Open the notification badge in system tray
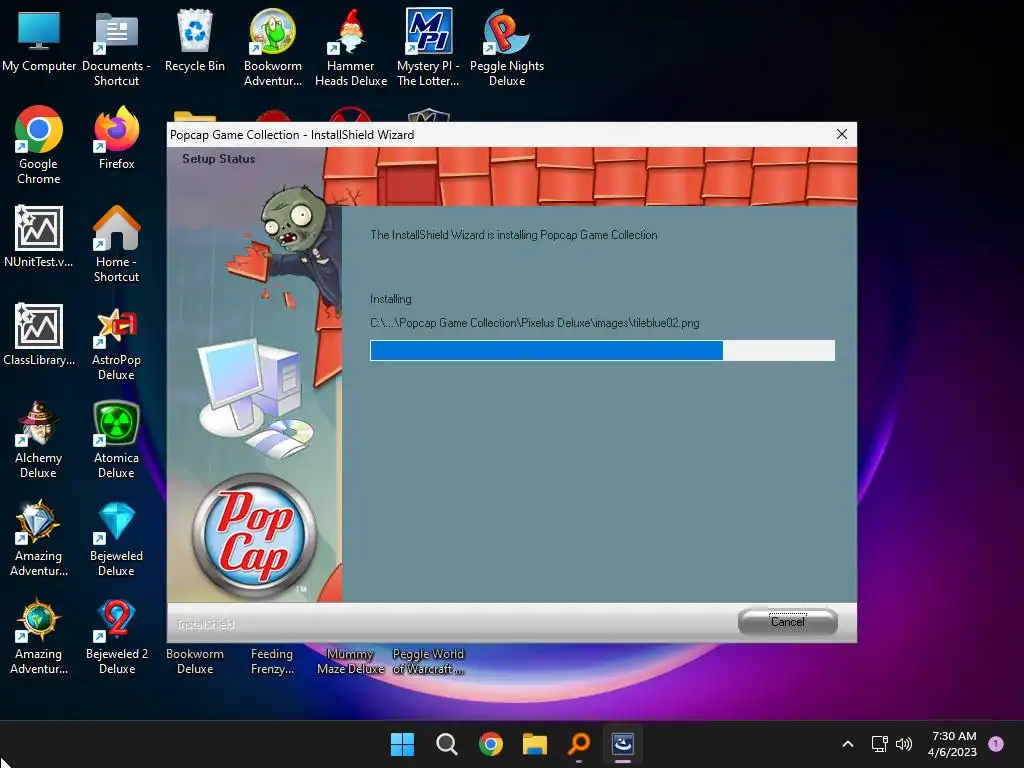Viewport: 1024px width, 768px height. pos(996,744)
